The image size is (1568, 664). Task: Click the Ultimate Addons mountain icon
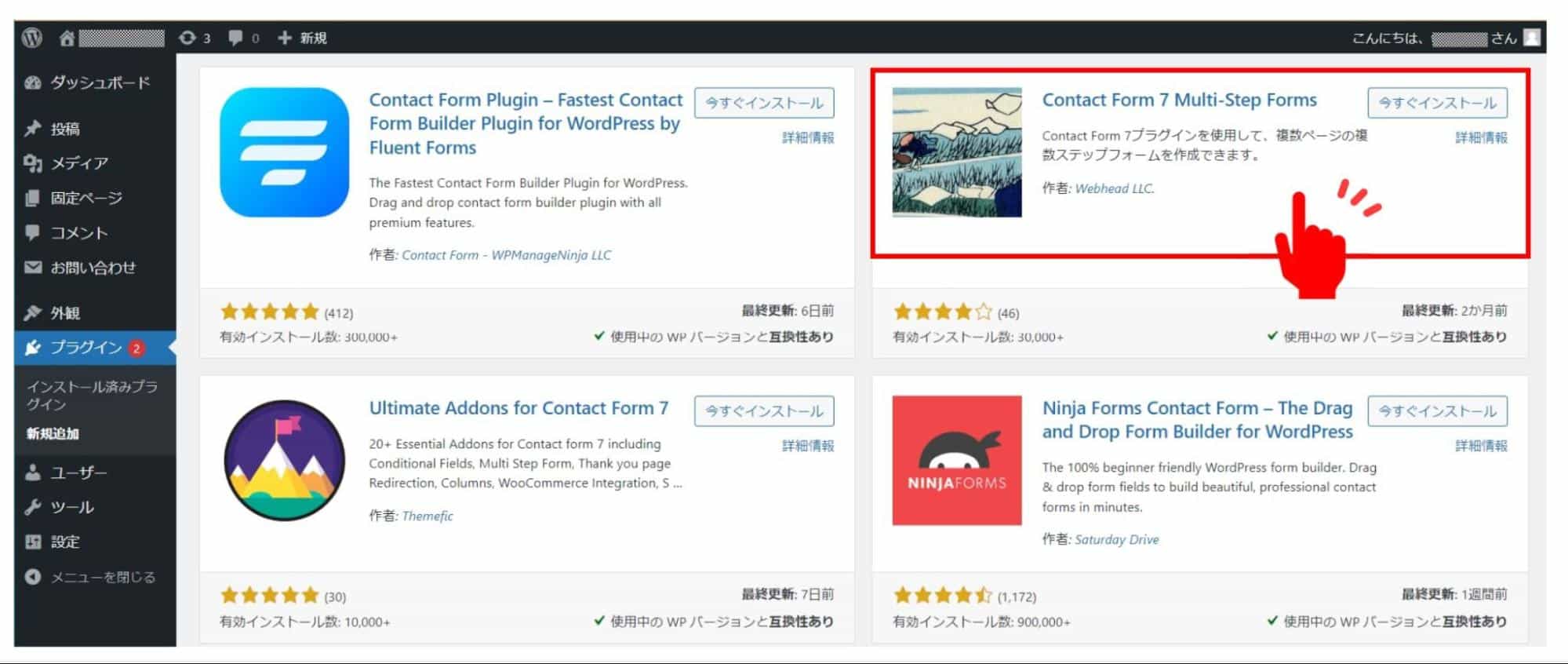(284, 460)
